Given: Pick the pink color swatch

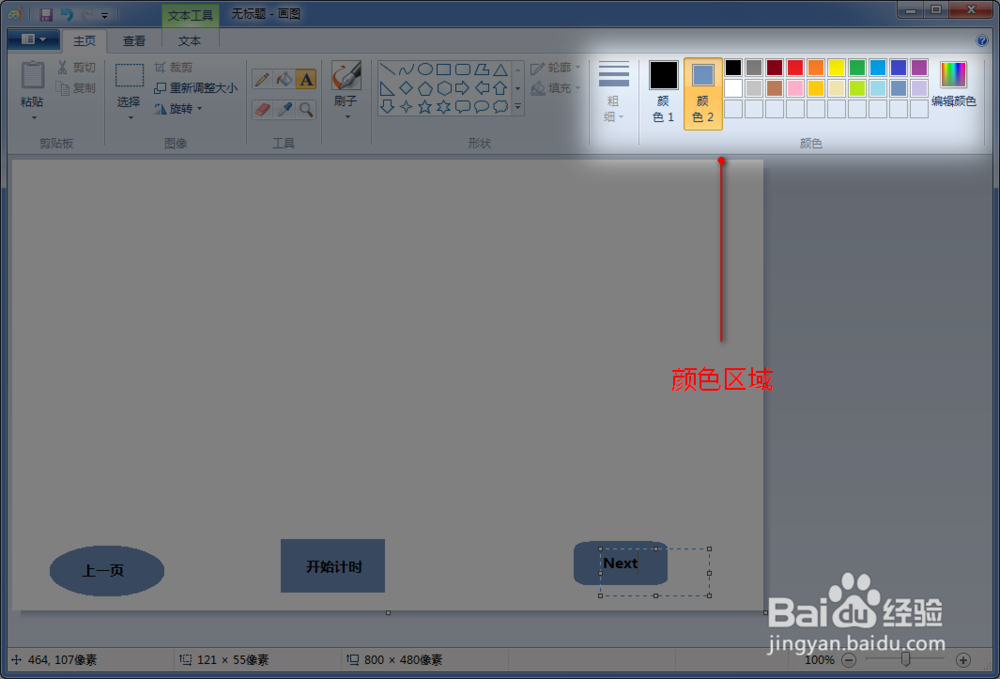Looking at the screenshot, I should tap(795, 88).
